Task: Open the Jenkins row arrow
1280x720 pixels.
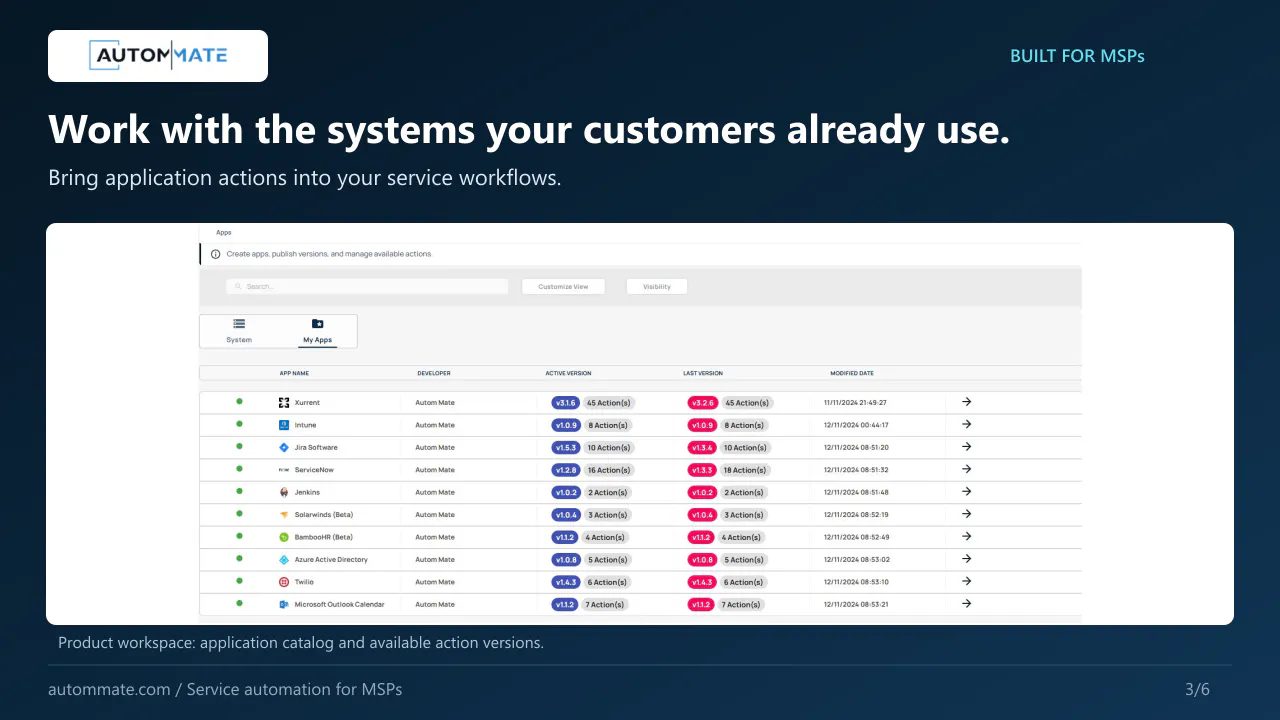Action: point(966,491)
